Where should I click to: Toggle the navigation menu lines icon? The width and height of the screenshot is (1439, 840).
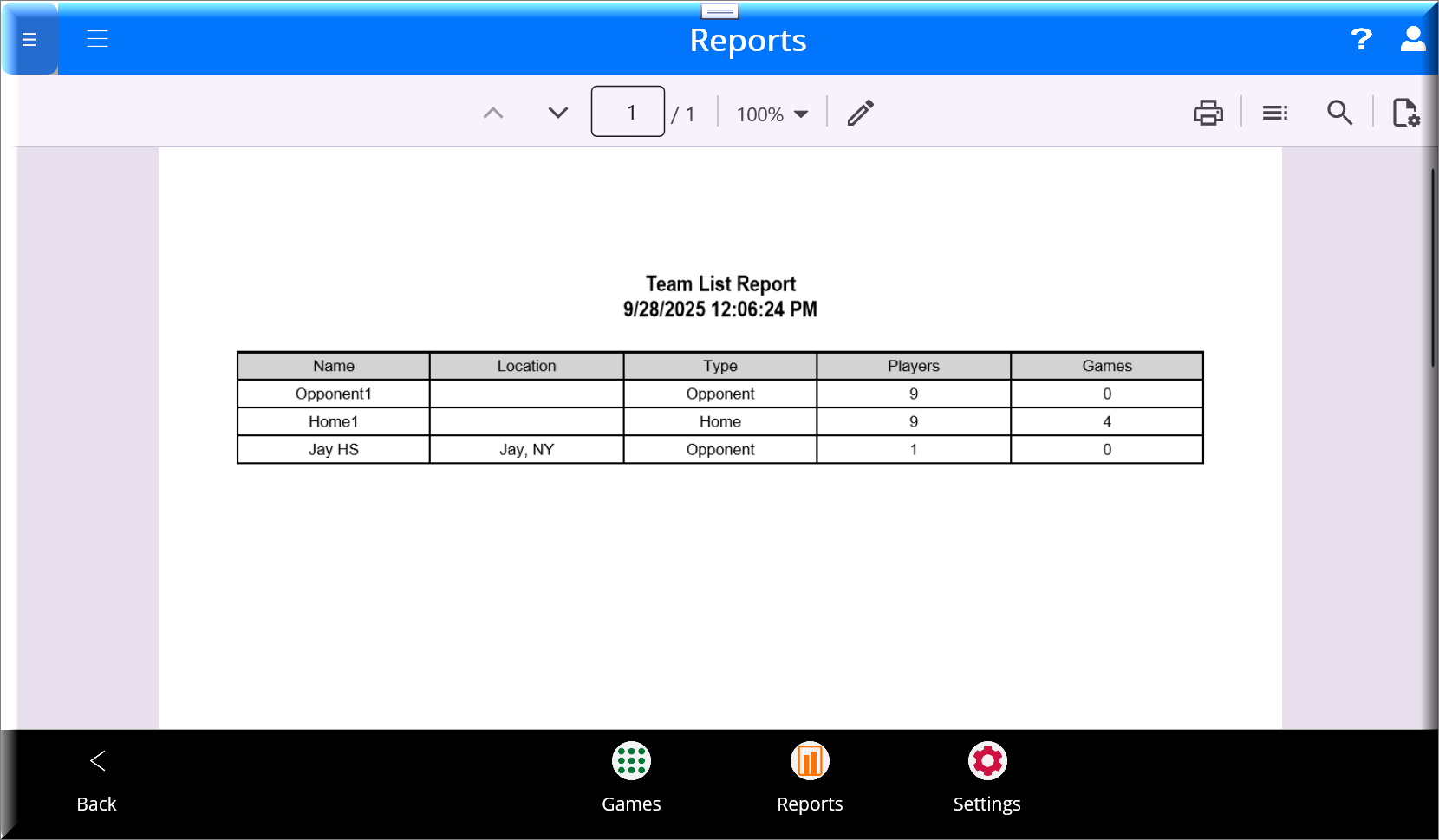(x=97, y=39)
